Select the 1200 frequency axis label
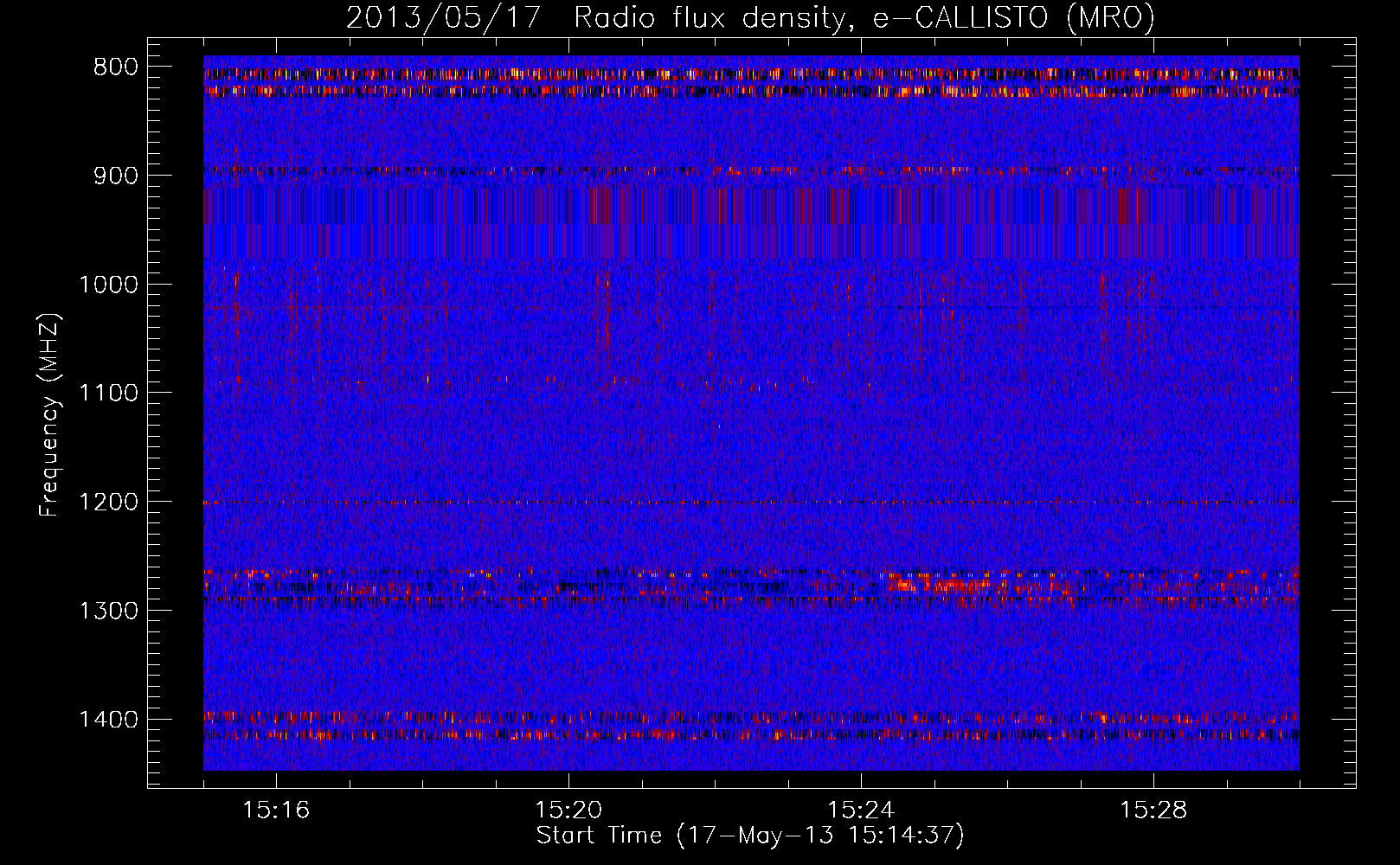1400x865 pixels. coord(108,502)
